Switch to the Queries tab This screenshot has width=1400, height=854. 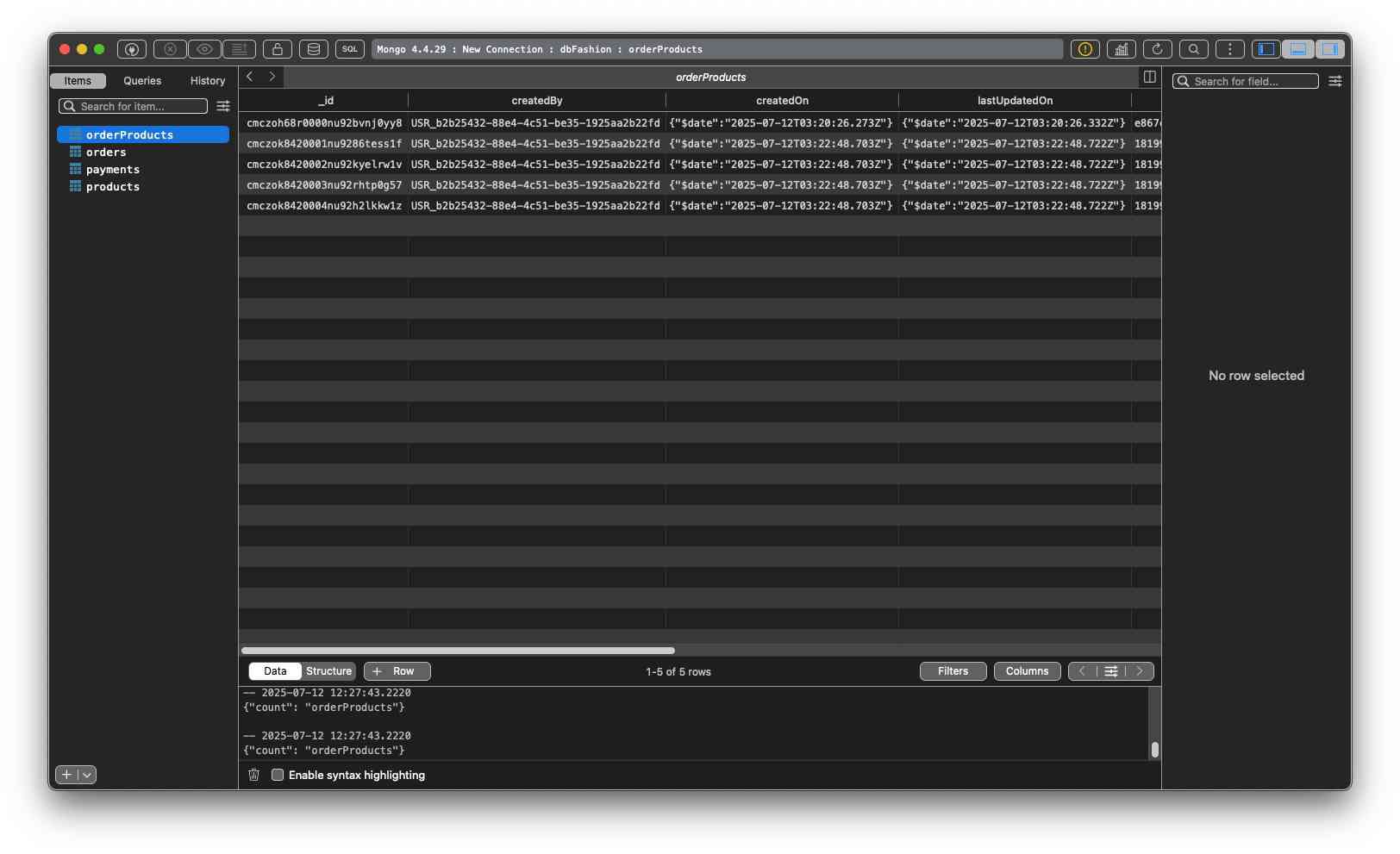coord(142,81)
